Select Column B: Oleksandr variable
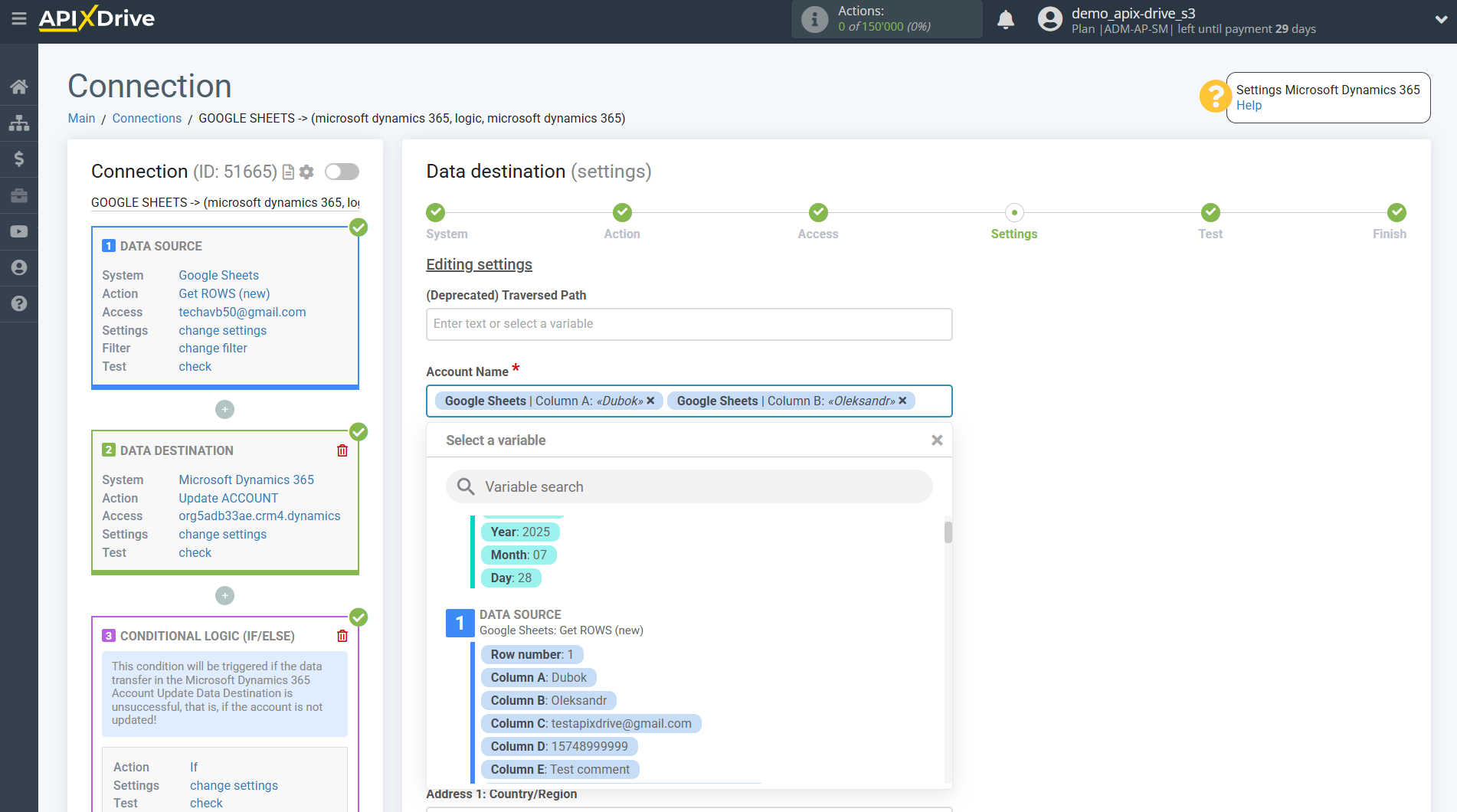Viewport: 1457px width, 812px height. pos(548,700)
